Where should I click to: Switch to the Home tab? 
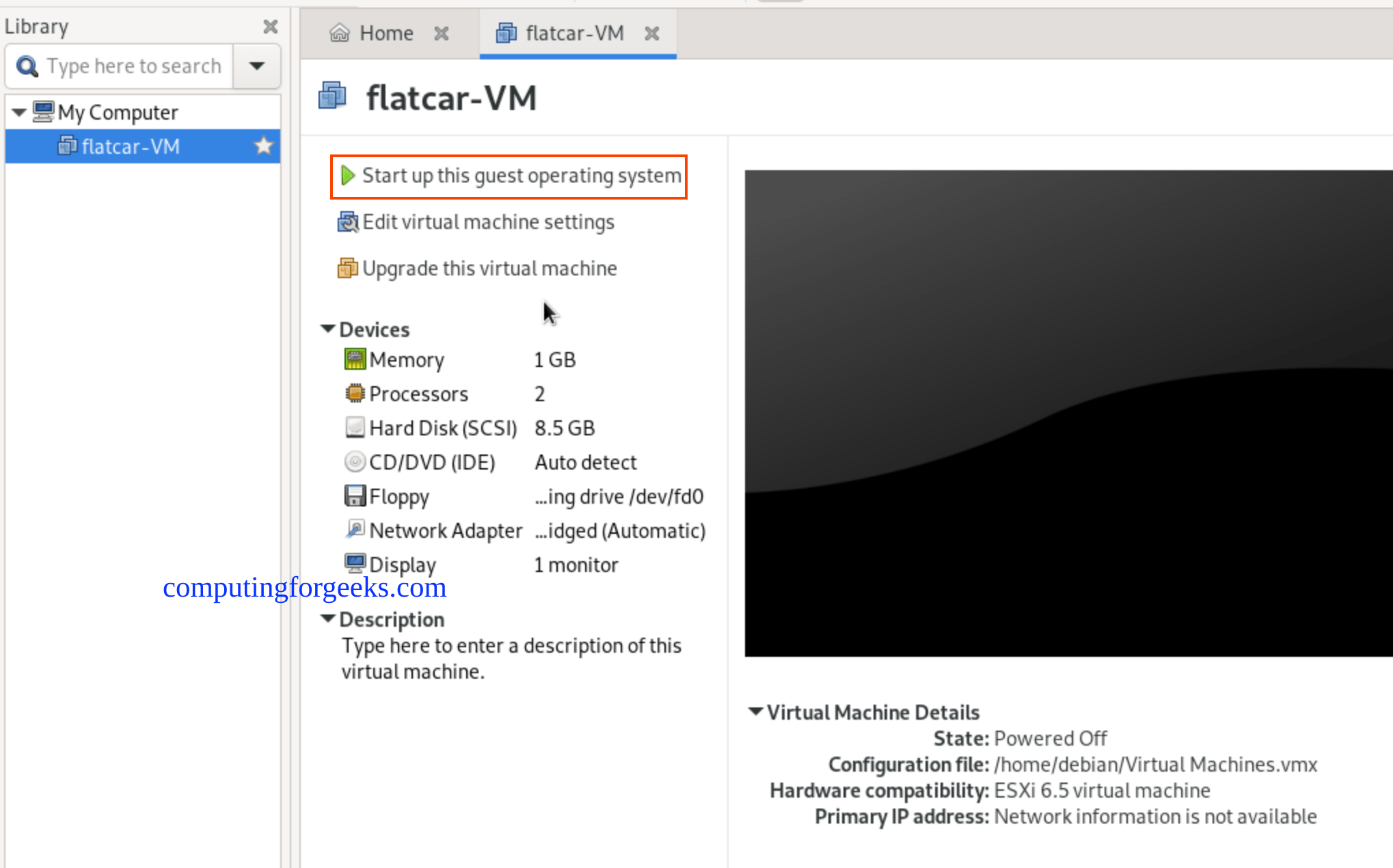tap(386, 33)
